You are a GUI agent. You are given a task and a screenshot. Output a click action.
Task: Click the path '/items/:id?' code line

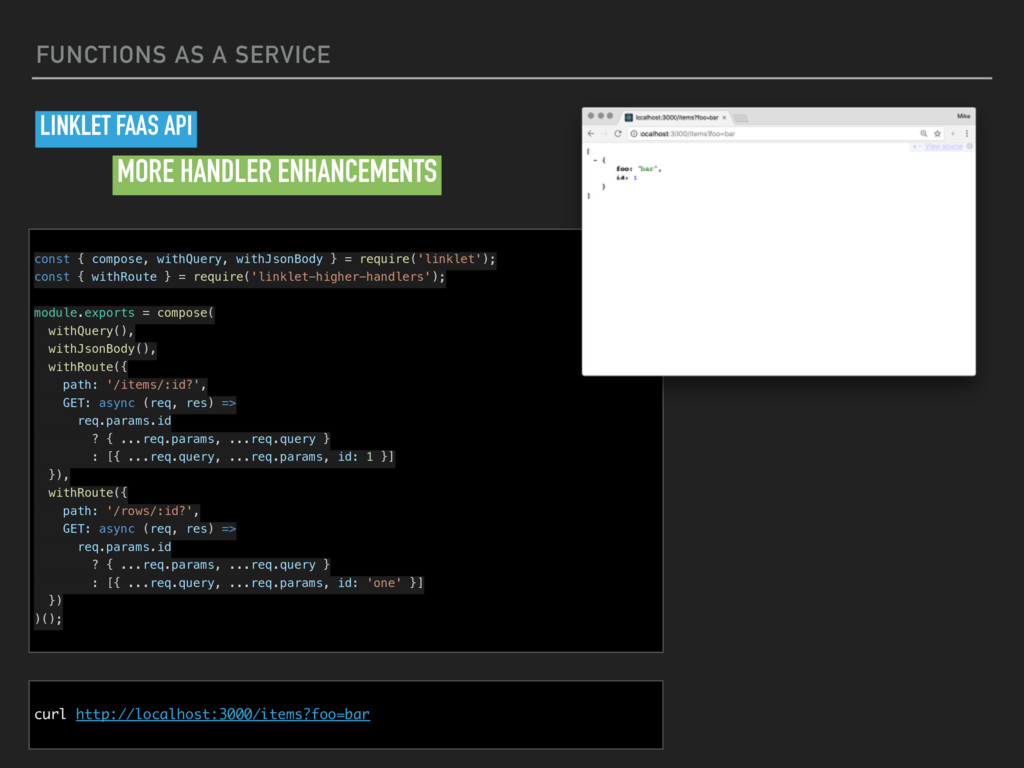click(135, 385)
